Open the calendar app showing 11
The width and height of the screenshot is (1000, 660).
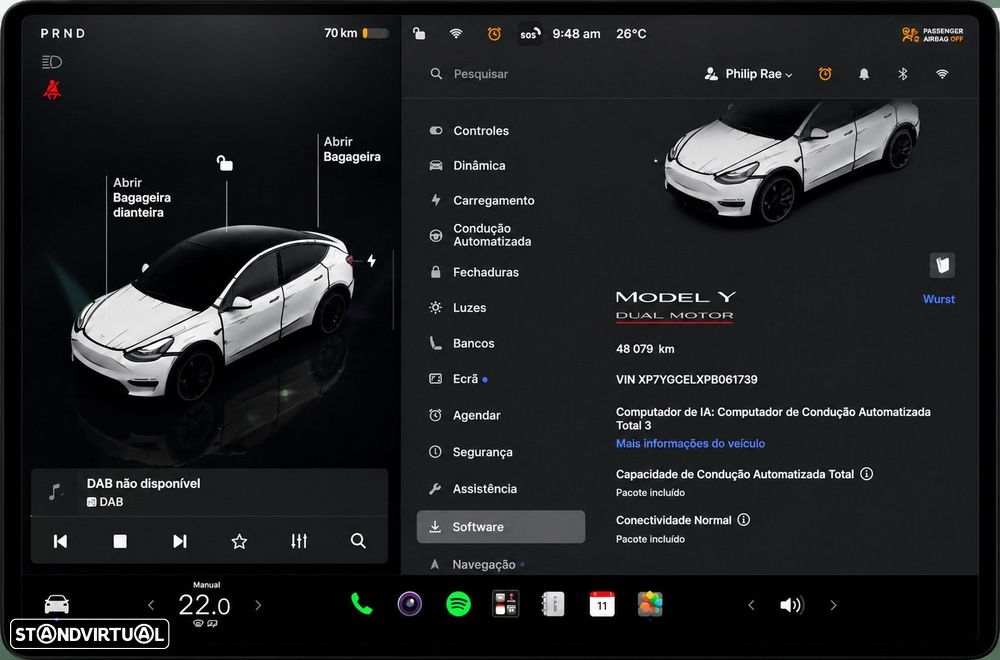(x=601, y=603)
